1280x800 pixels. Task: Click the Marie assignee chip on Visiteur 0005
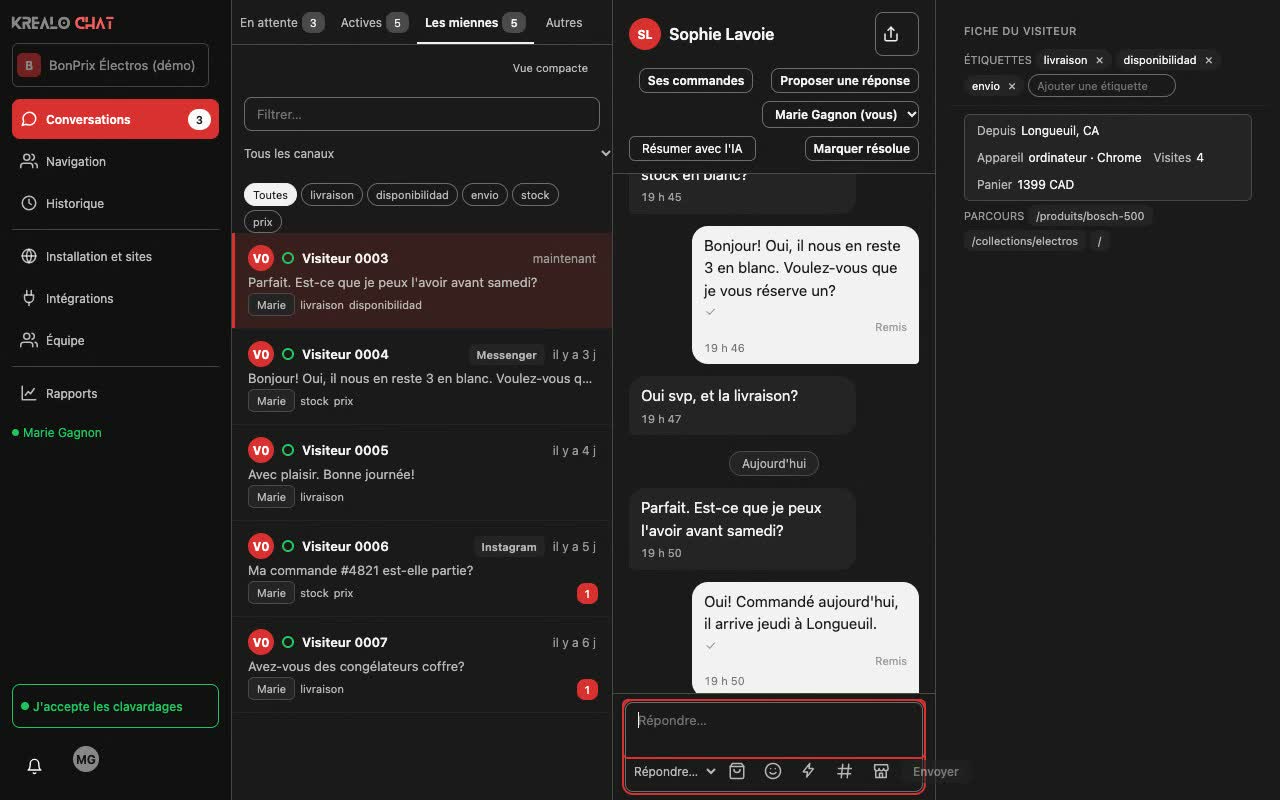point(271,497)
